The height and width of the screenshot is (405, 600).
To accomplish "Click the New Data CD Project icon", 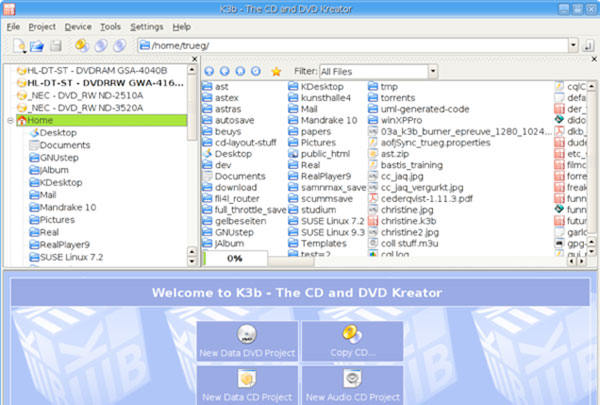I will (x=247, y=379).
